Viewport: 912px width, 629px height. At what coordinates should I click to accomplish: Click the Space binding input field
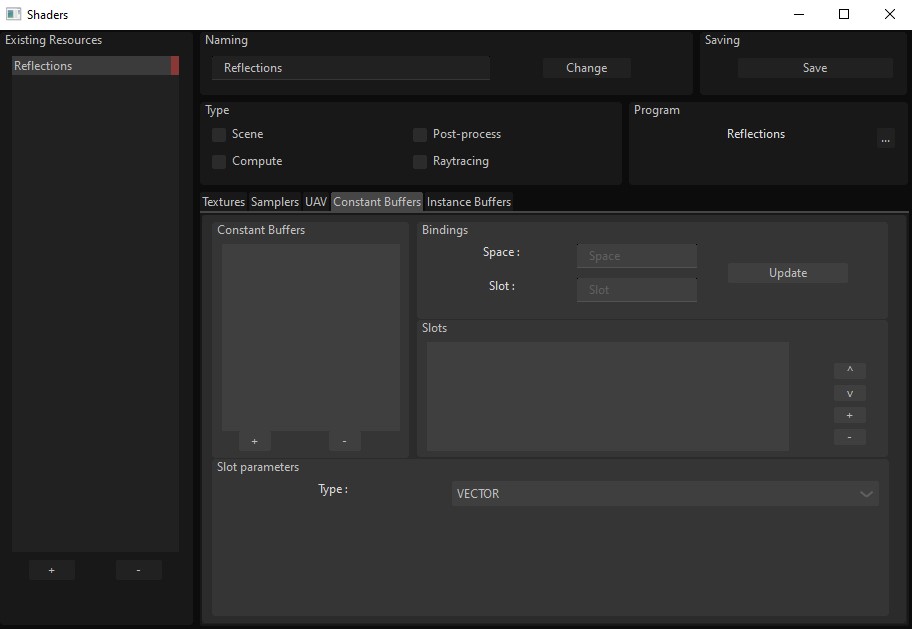coord(637,256)
